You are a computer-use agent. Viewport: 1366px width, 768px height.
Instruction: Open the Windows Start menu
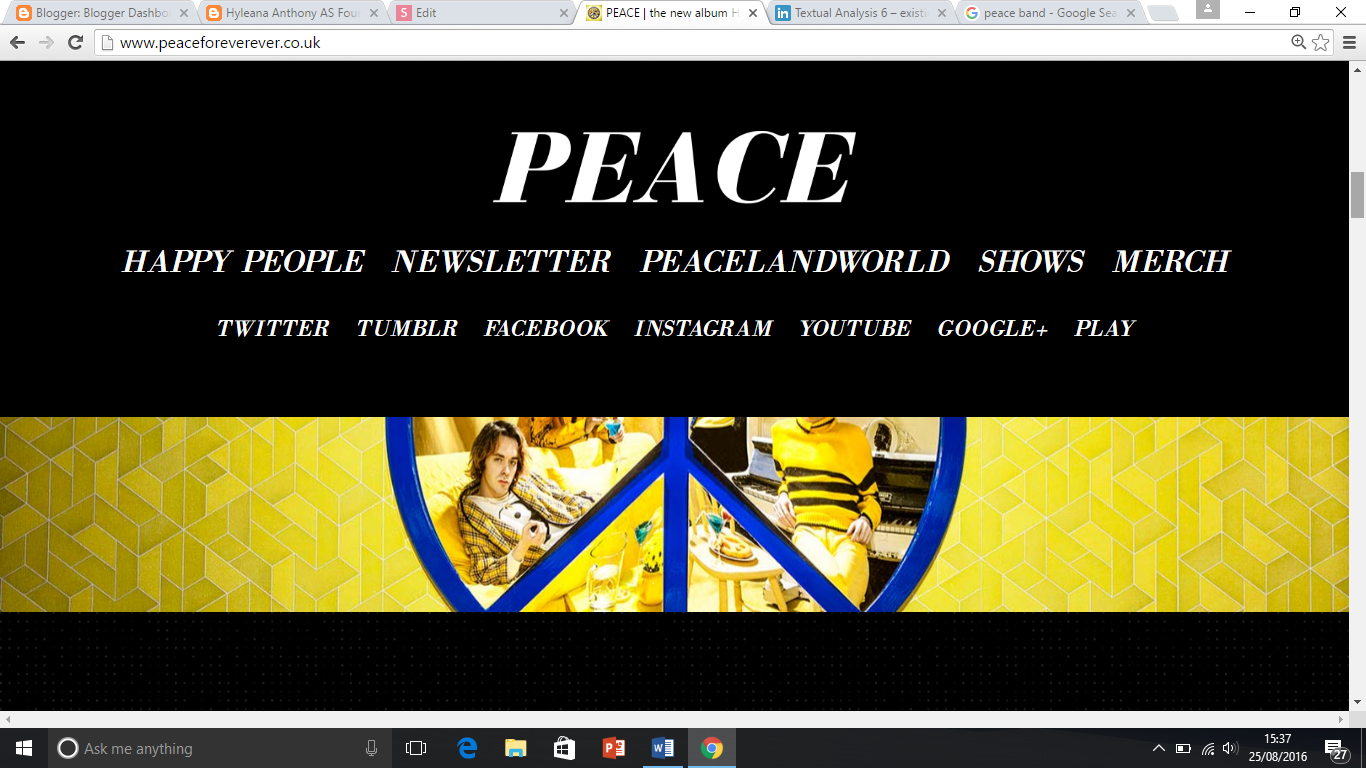point(24,748)
